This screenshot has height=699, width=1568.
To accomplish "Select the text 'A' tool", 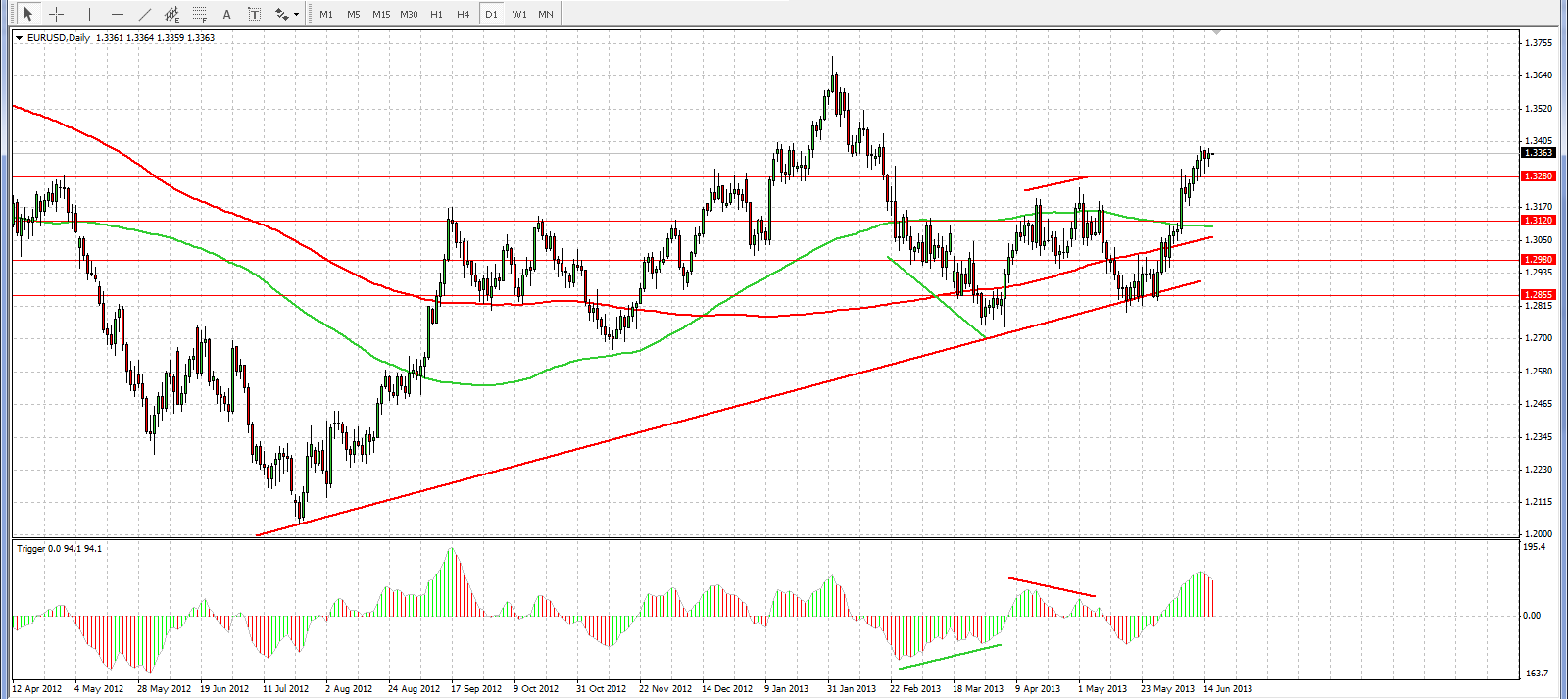I will click(x=227, y=14).
